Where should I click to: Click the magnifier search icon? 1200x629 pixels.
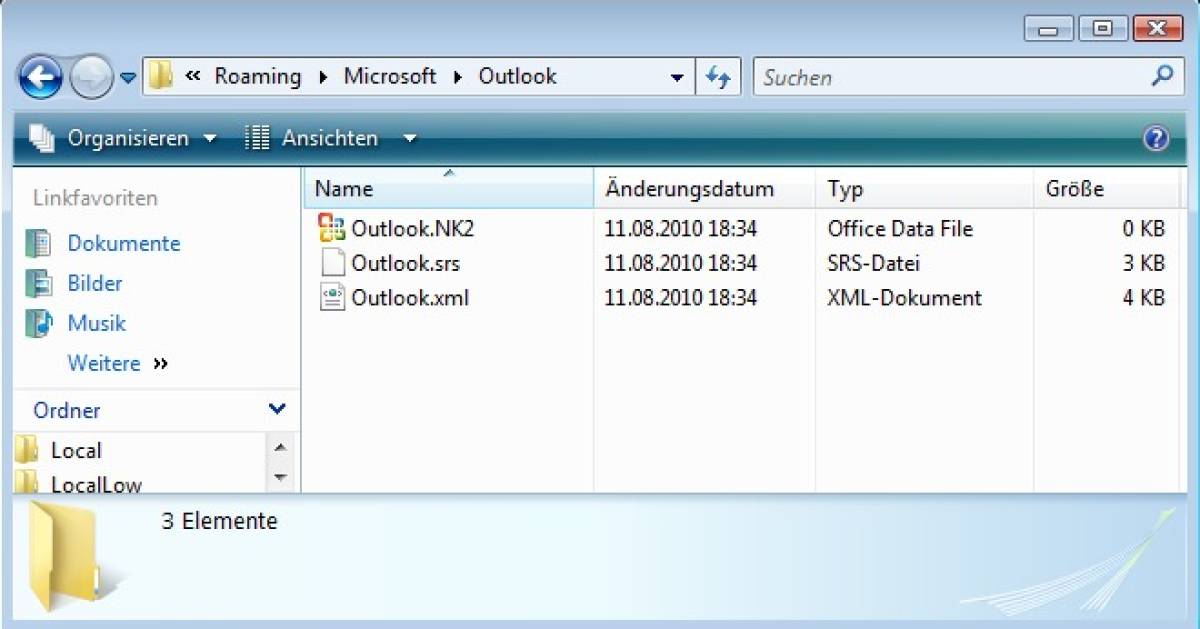1161,75
